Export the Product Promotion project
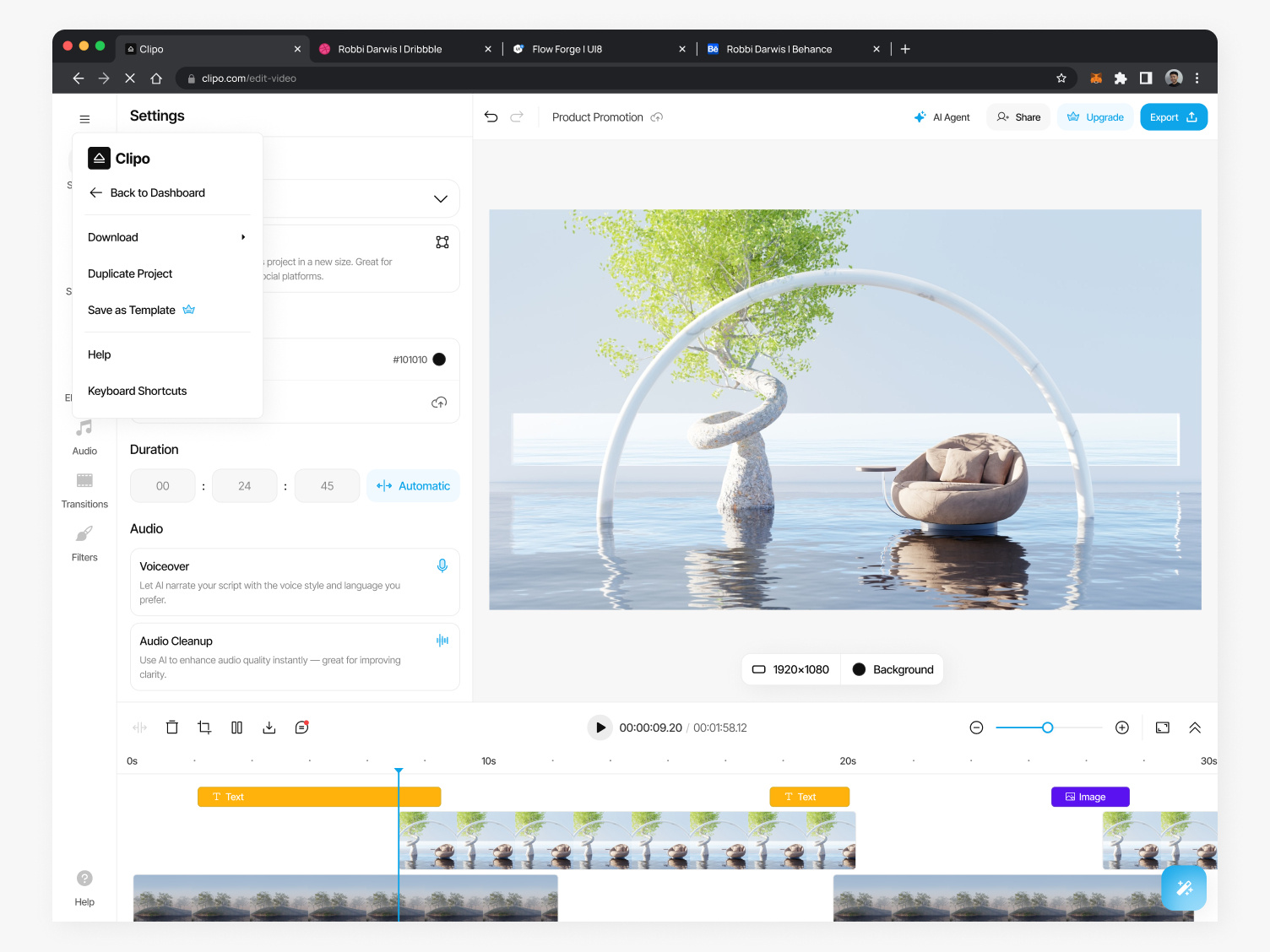Viewport: 1270px width, 952px height. (1173, 116)
